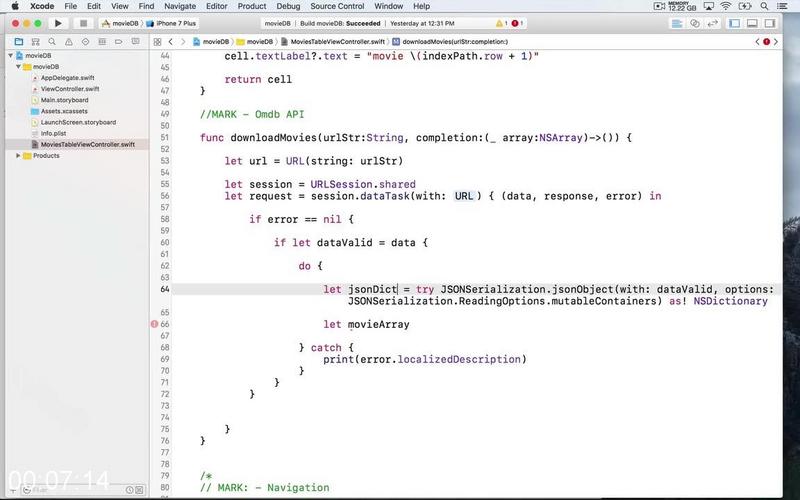The width and height of the screenshot is (800, 500).
Task: Open the Apple menu
Action: [15, 6]
